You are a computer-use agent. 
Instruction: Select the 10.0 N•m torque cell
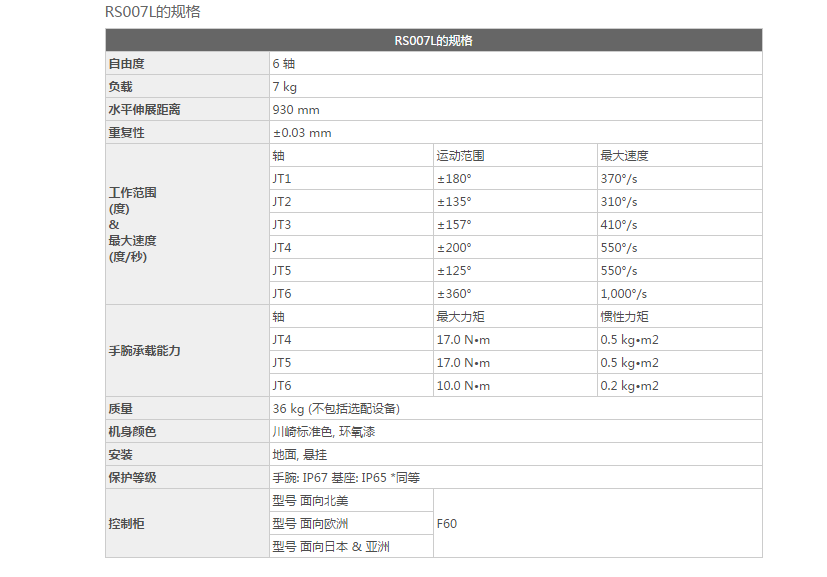(464, 386)
